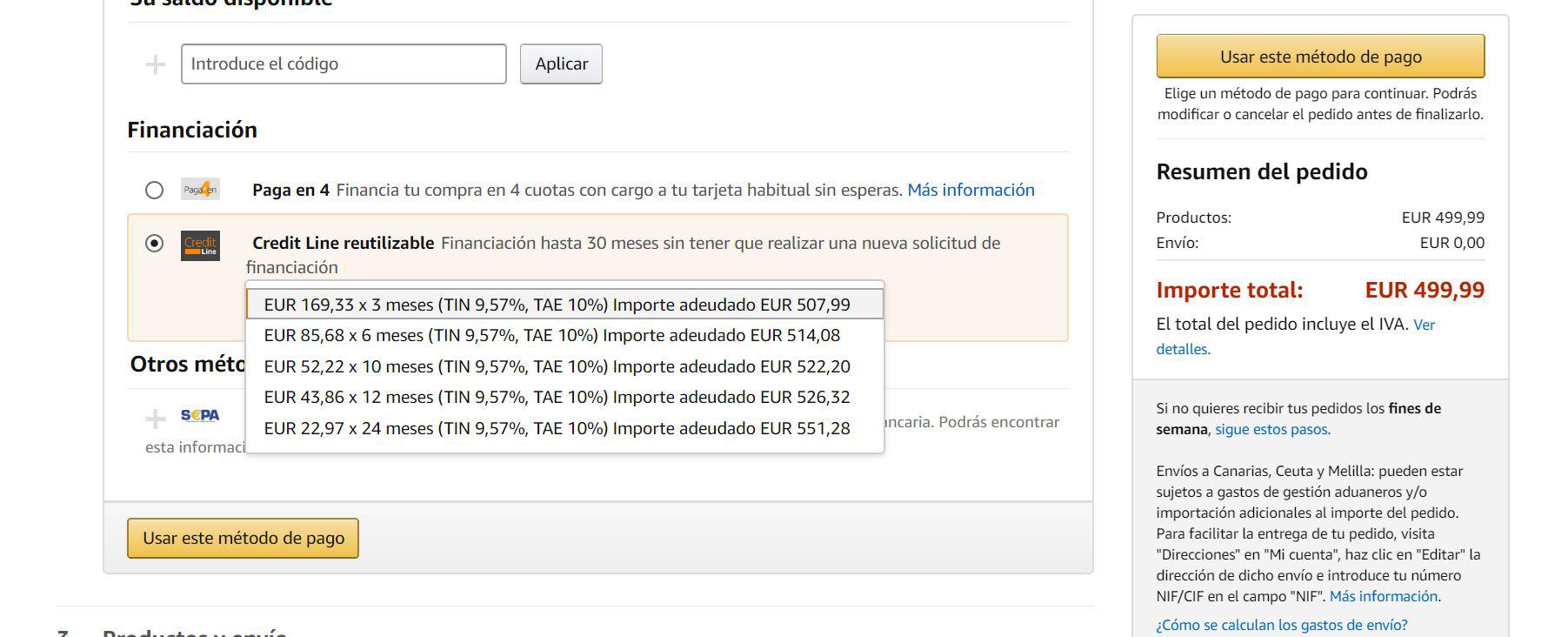1568x637 pixels.
Task: Click the Paga en 4 logo icon
Action: pos(200,190)
